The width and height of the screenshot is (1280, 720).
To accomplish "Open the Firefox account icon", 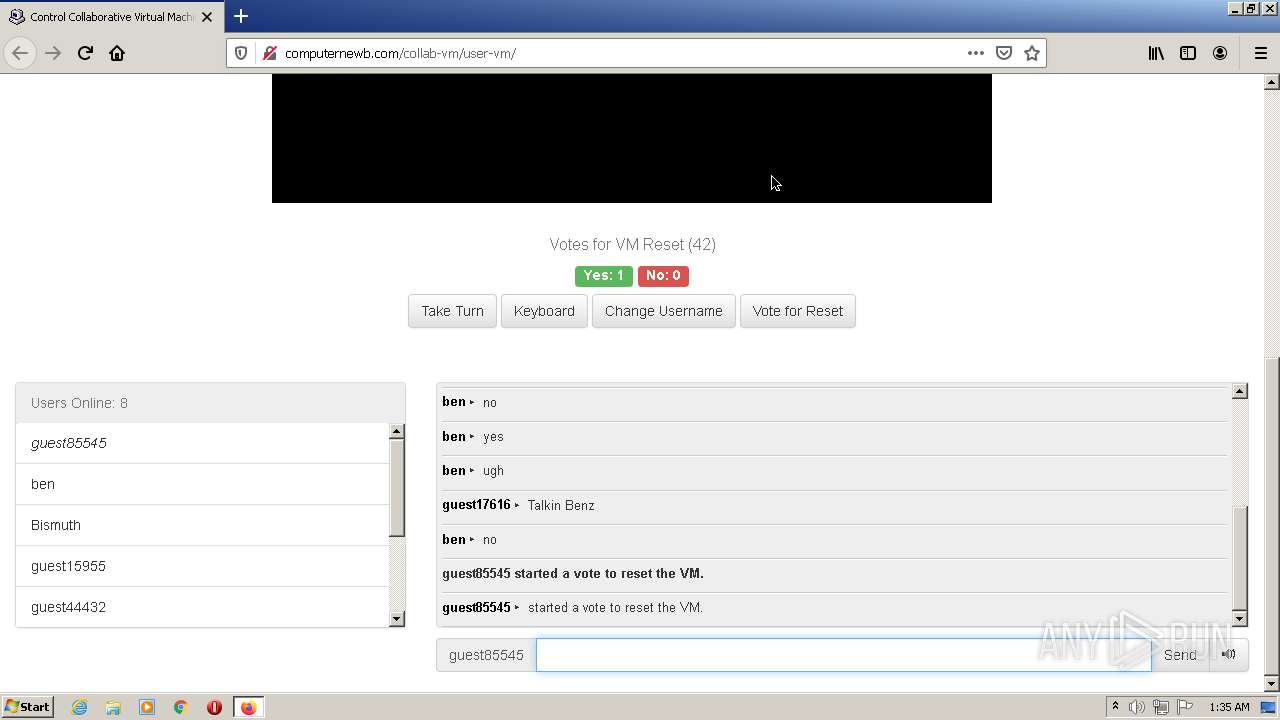I will tap(1220, 53).
